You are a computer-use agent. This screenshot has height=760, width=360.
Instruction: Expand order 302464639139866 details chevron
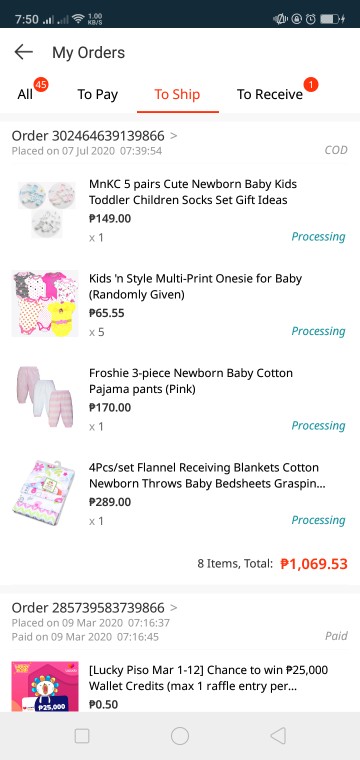[x=174, y=135]
